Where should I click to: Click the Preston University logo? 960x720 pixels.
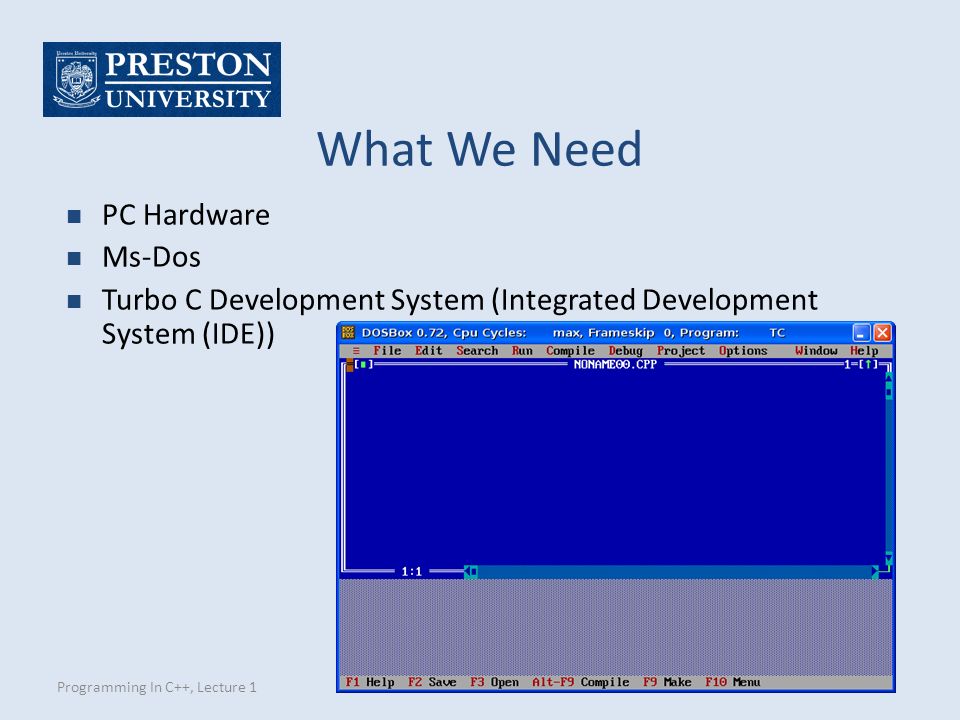[x=162, y=80]
